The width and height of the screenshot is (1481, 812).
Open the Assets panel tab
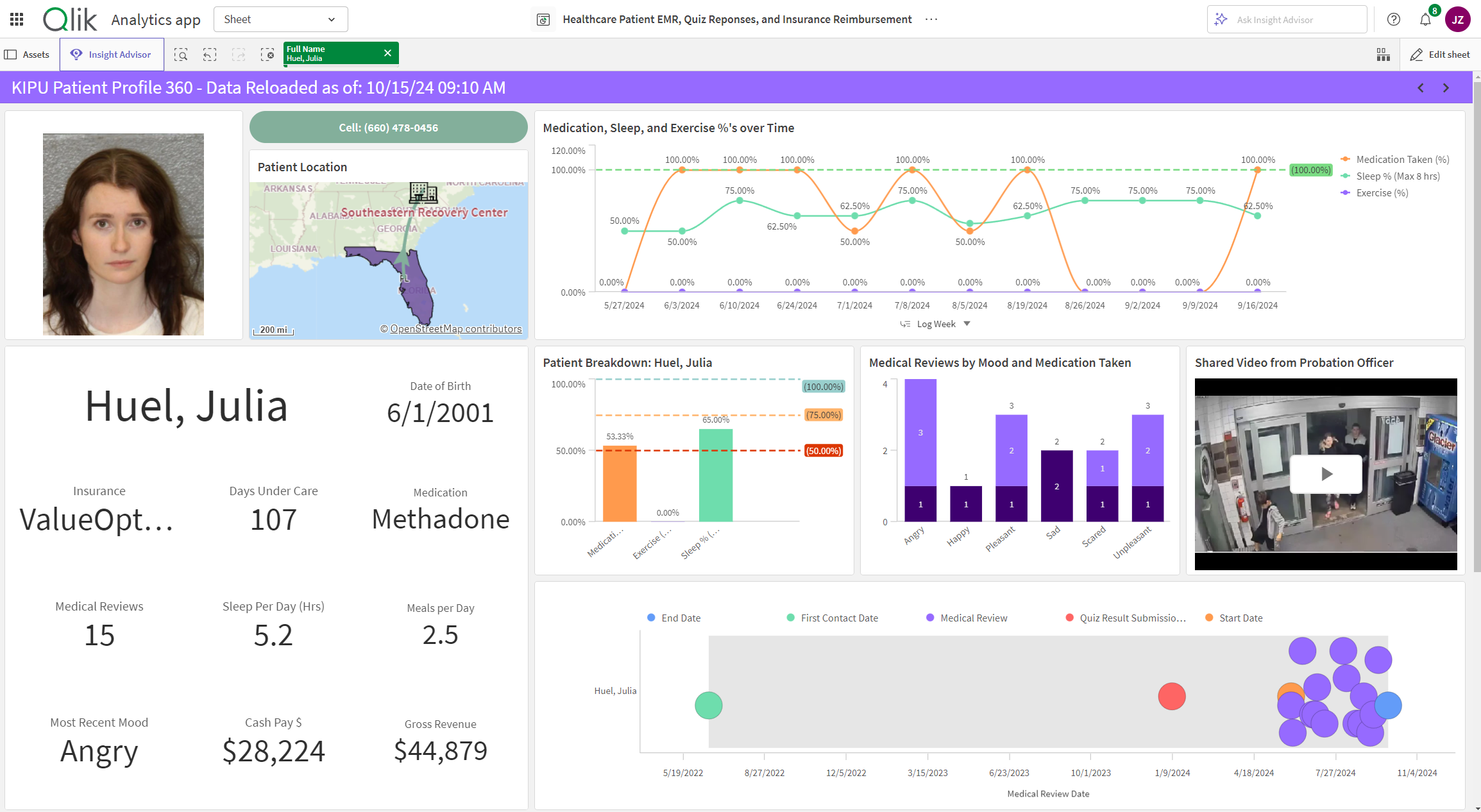tap(28, 55)
